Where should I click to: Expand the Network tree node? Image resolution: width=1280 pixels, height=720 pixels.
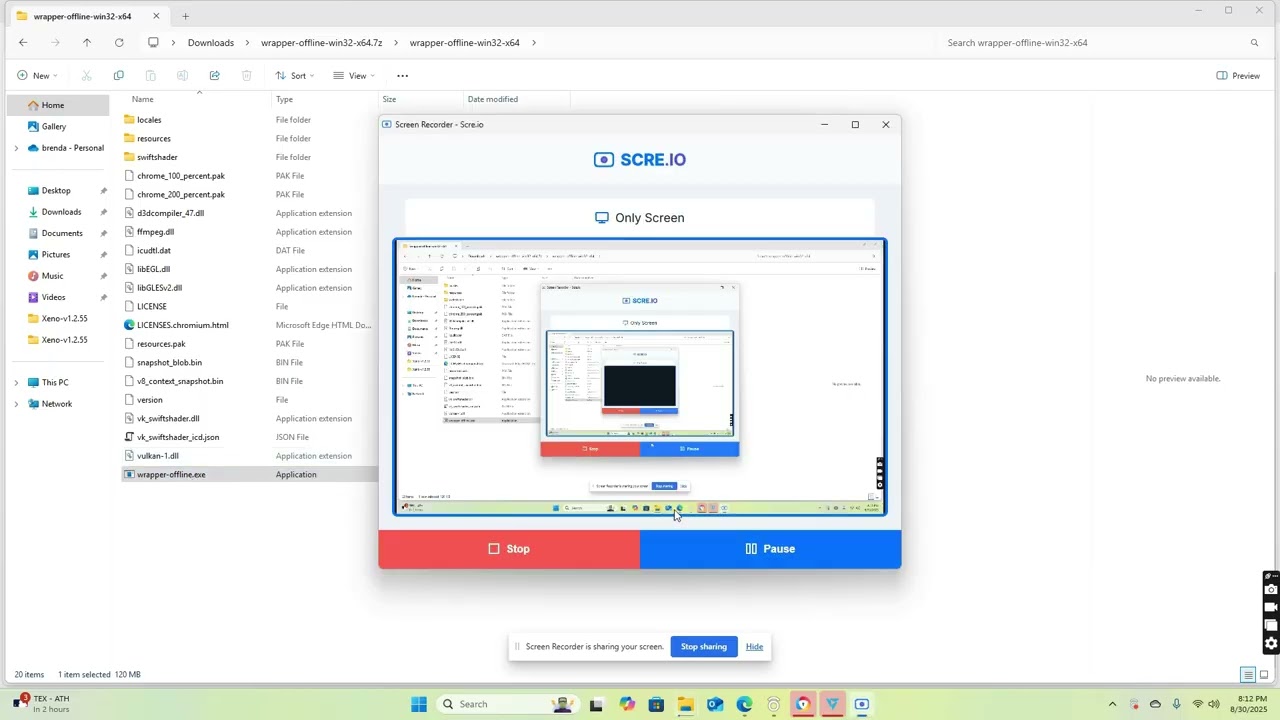pyautogui.click(x=16, y=404)
